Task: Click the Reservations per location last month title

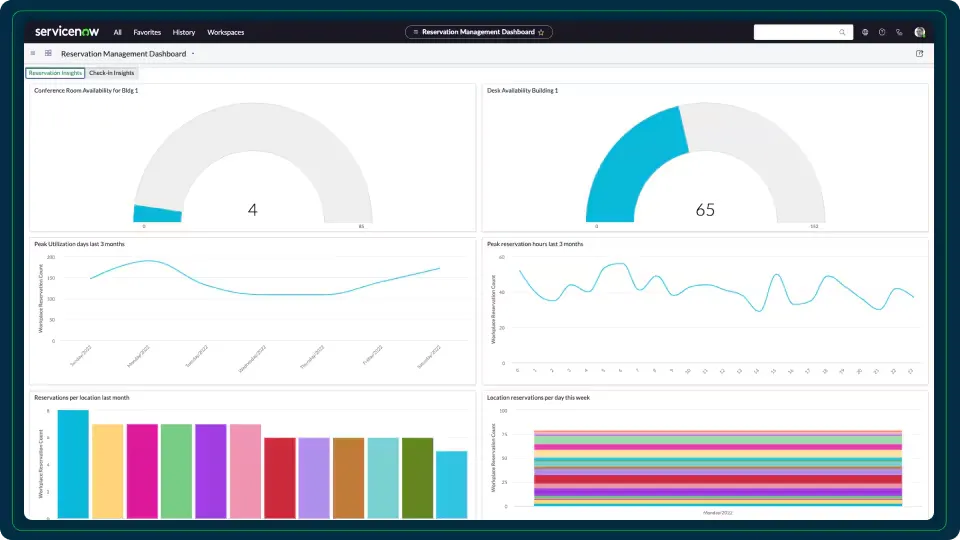Action: 82,398
